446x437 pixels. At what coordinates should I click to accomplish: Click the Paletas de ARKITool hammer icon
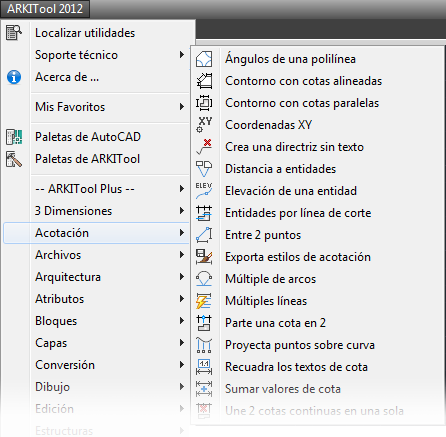(x=14, y=159)
